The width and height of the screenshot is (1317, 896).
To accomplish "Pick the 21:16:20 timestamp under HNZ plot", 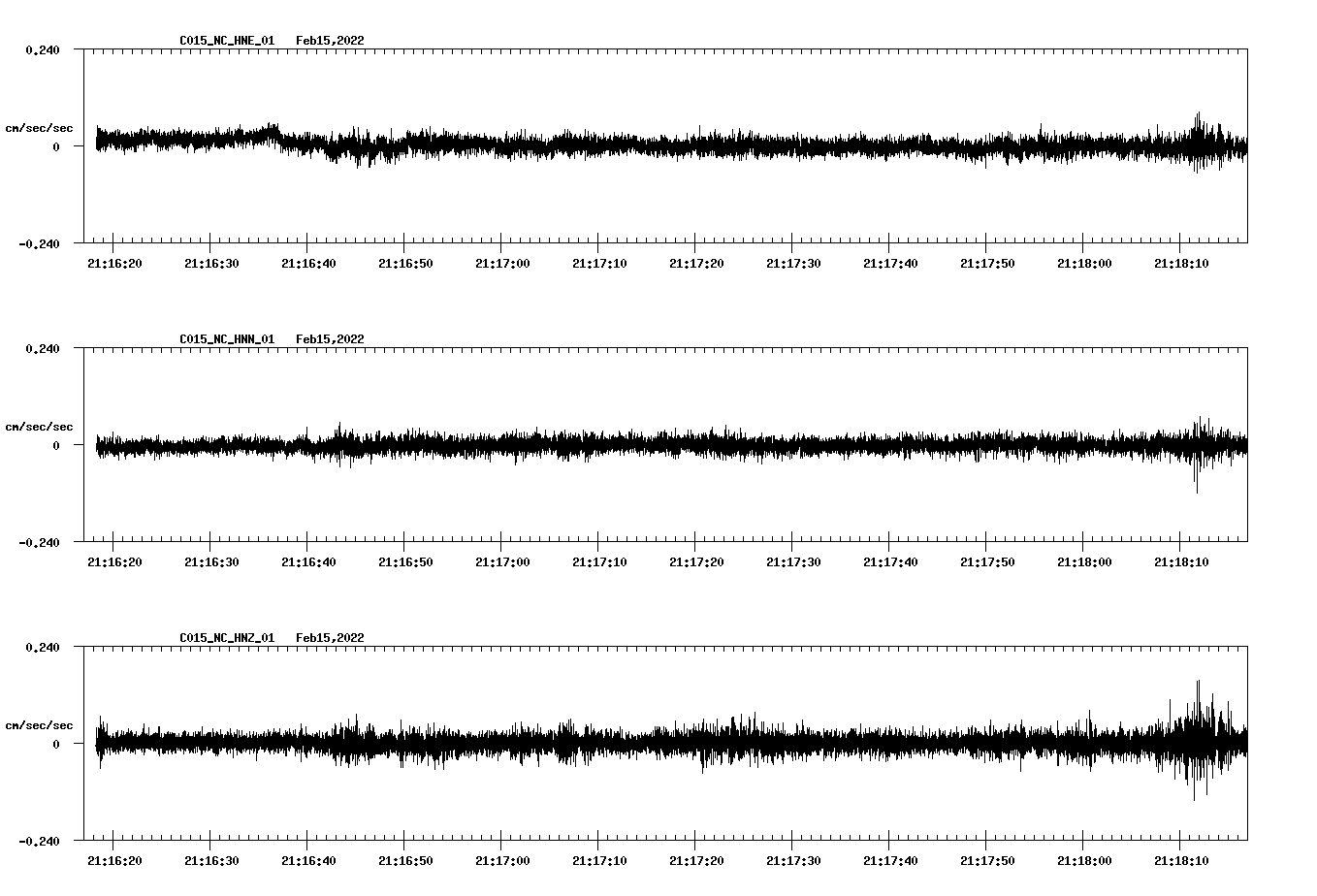I will click(x=114, y=861).
